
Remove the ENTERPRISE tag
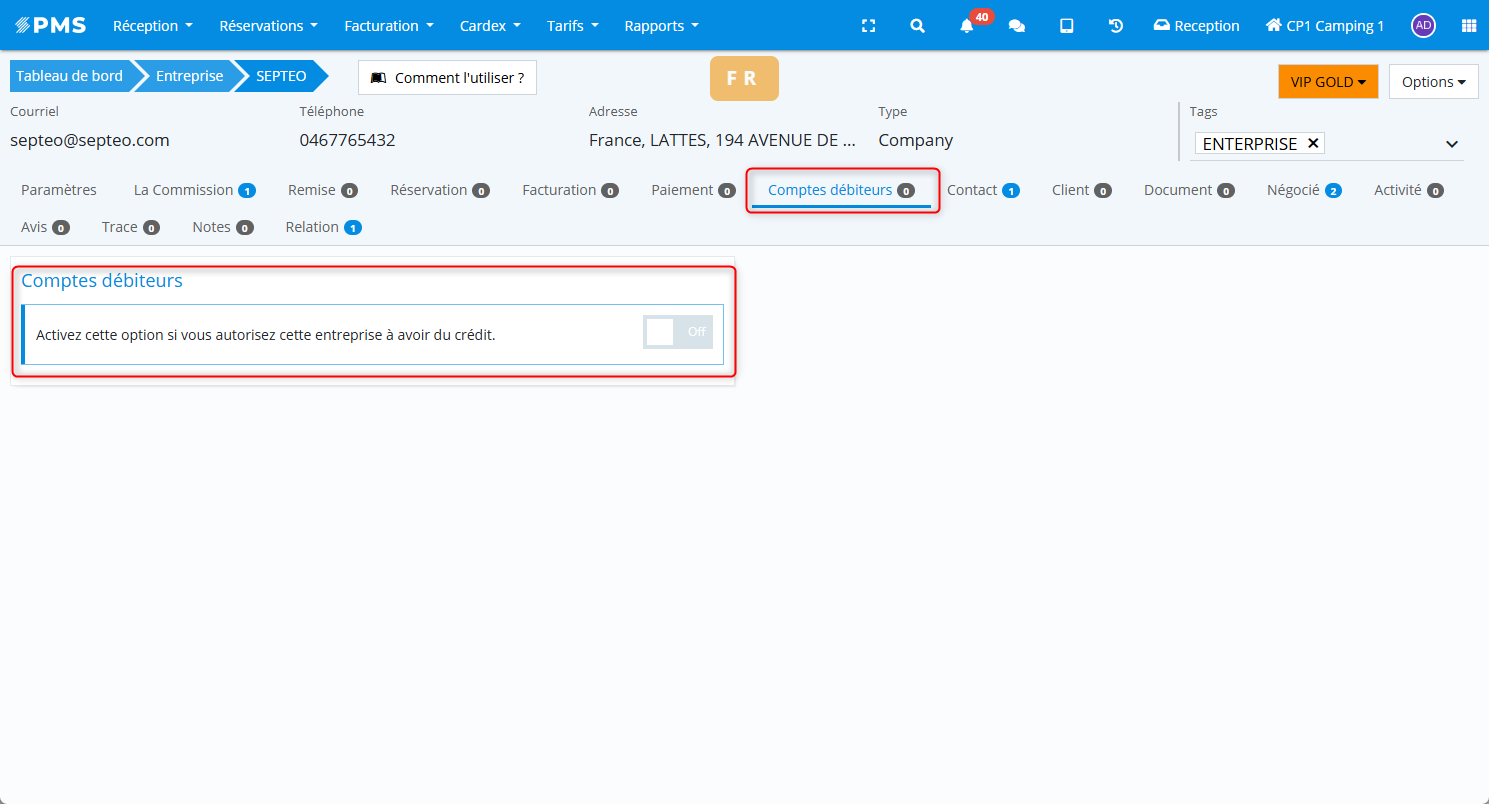(1313, 143)
